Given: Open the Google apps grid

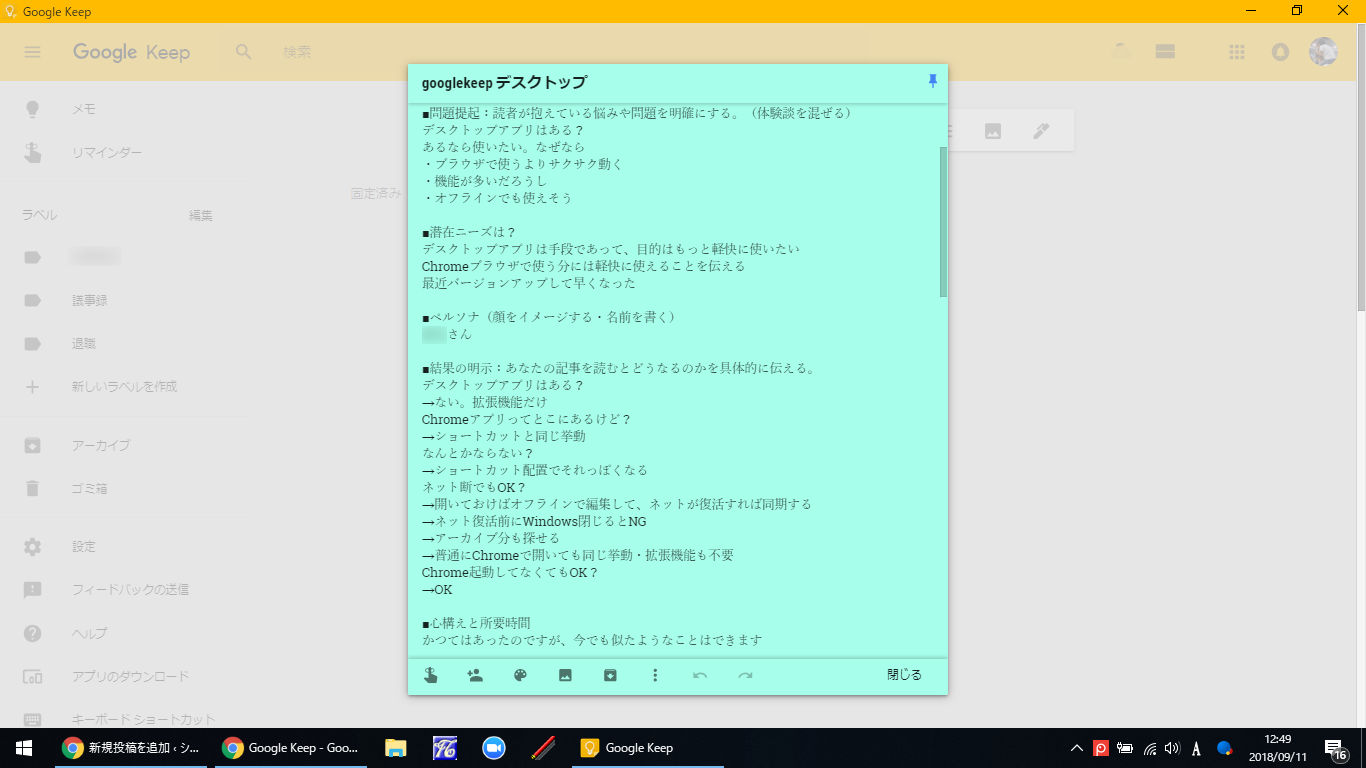Looking at the screenshot, I should click(1237, 52).
